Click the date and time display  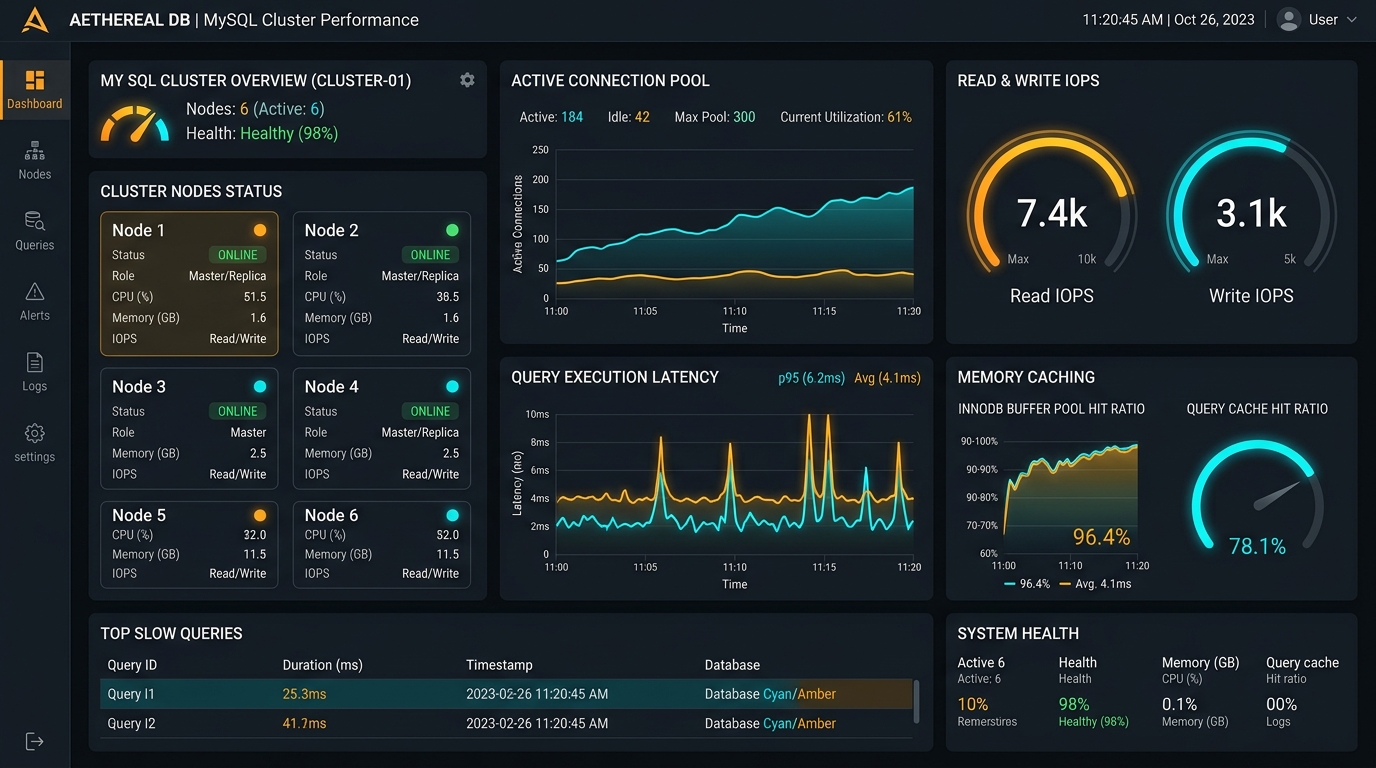[1168, 20]
